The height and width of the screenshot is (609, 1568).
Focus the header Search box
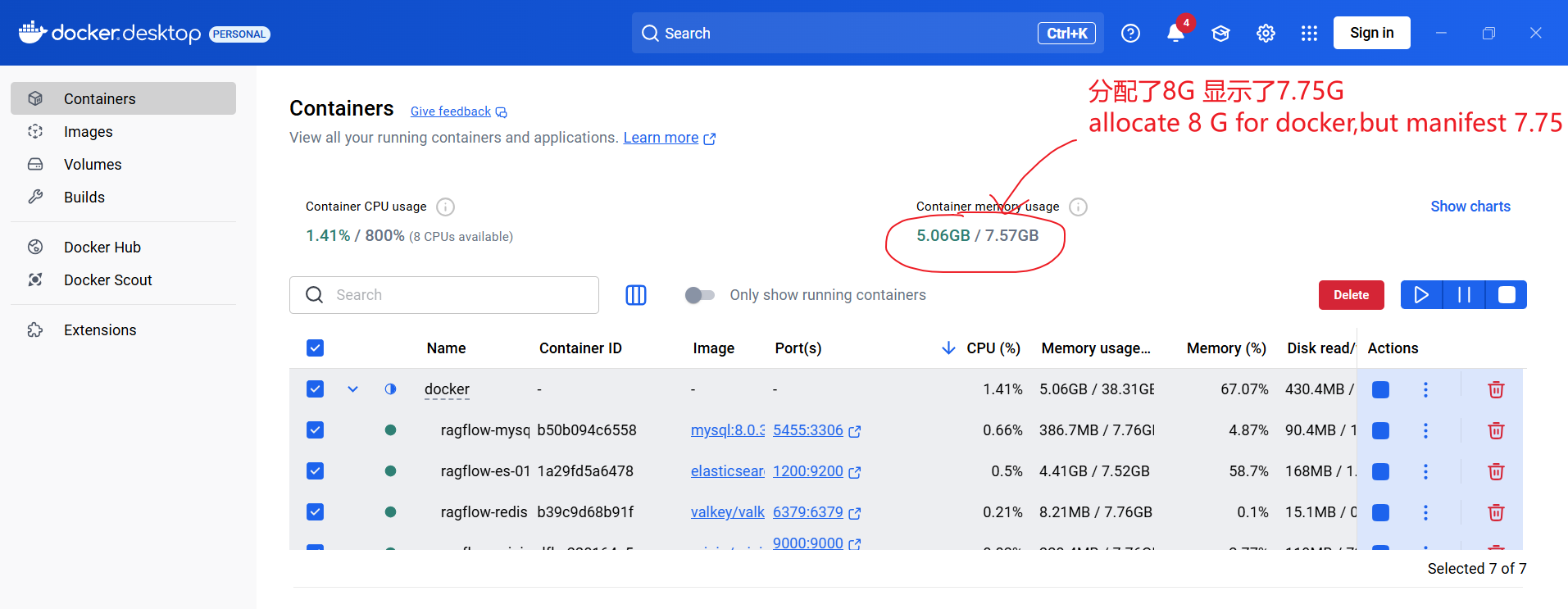tap(867, 33)
